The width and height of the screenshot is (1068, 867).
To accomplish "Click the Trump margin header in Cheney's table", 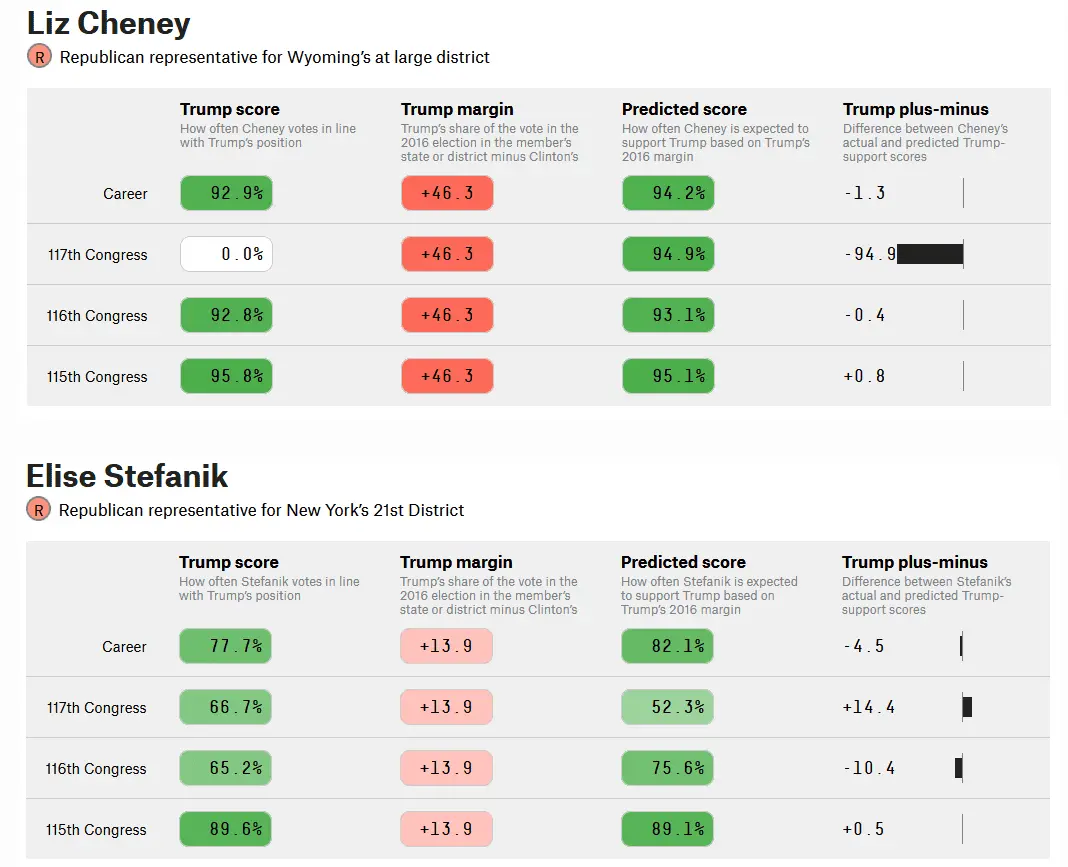I will (457, 109).
